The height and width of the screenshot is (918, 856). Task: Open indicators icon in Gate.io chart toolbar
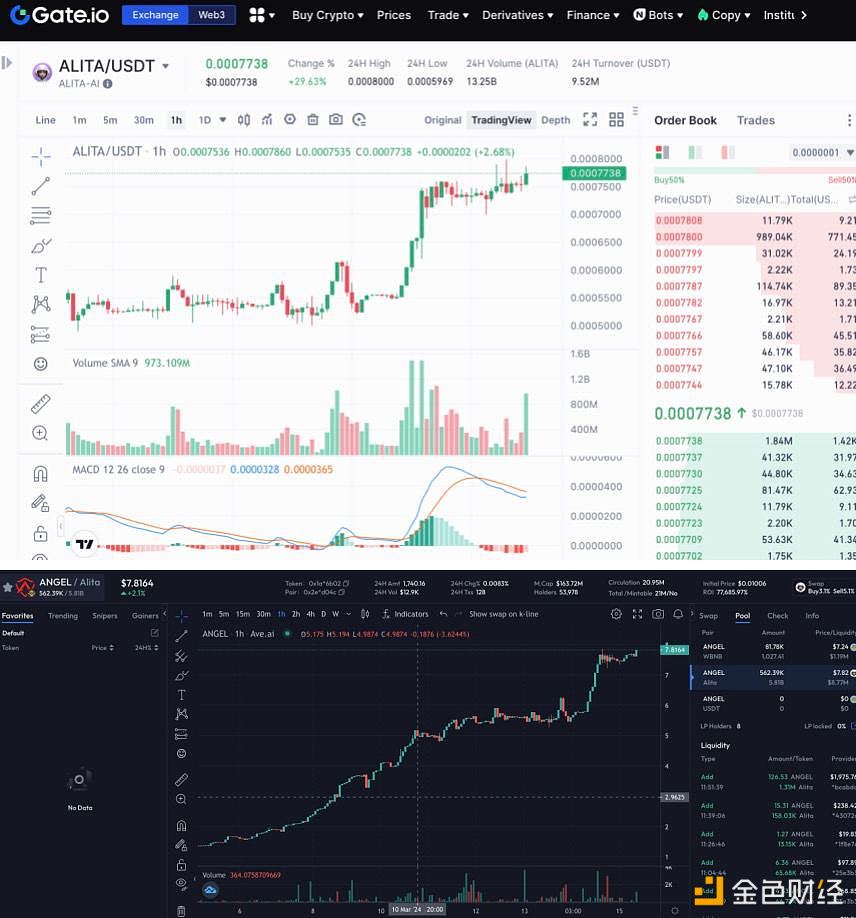tap(267, 120)
